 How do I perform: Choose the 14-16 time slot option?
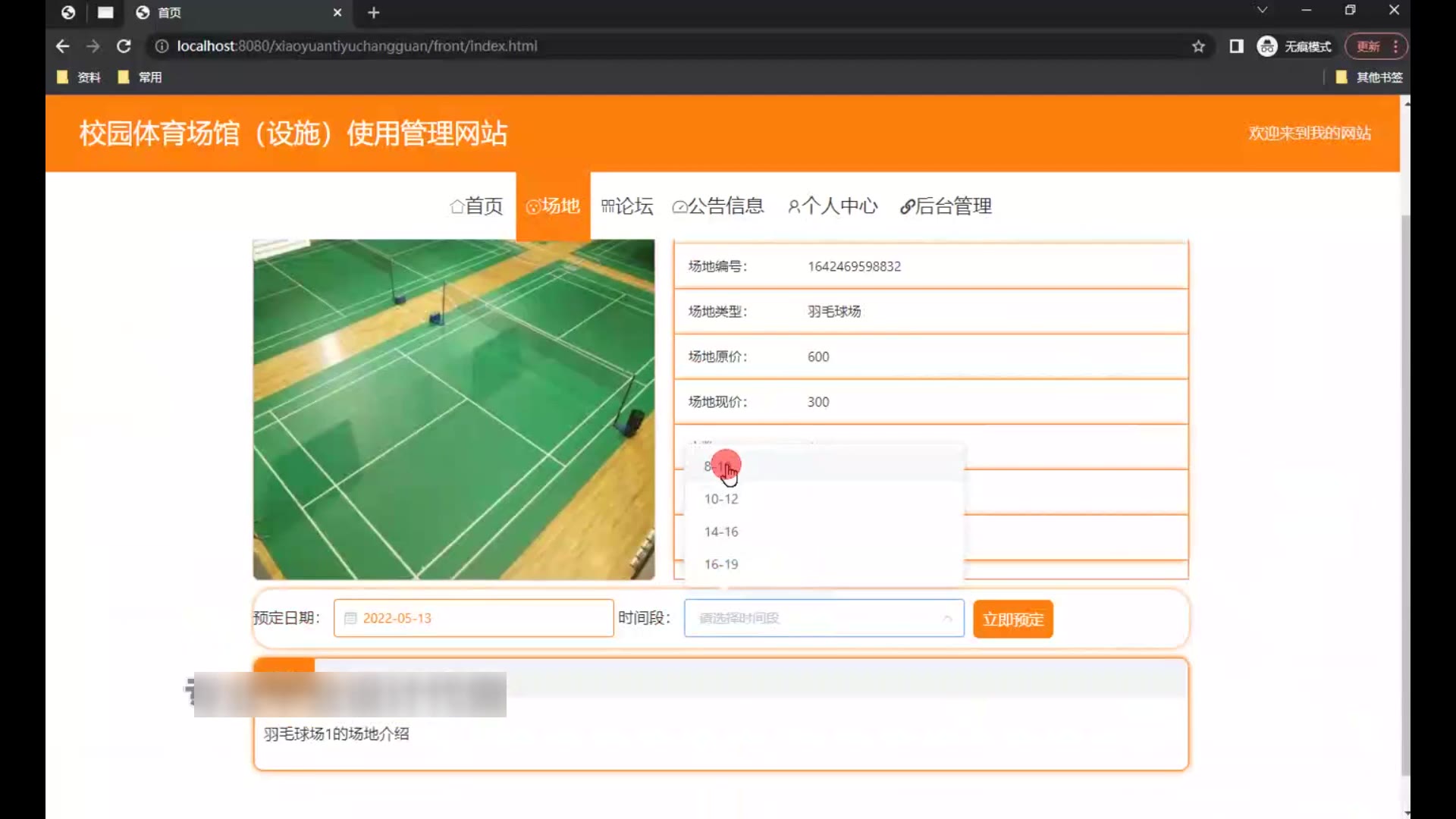tap(721, 532)
